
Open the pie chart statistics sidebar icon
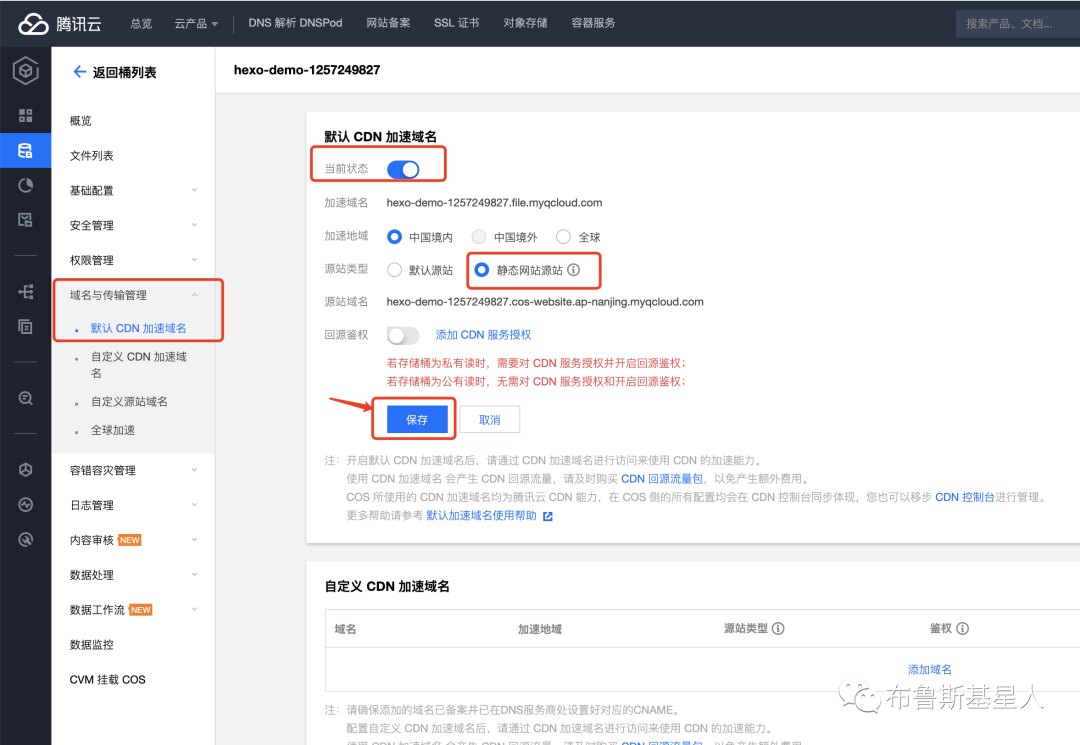(25, 185)
